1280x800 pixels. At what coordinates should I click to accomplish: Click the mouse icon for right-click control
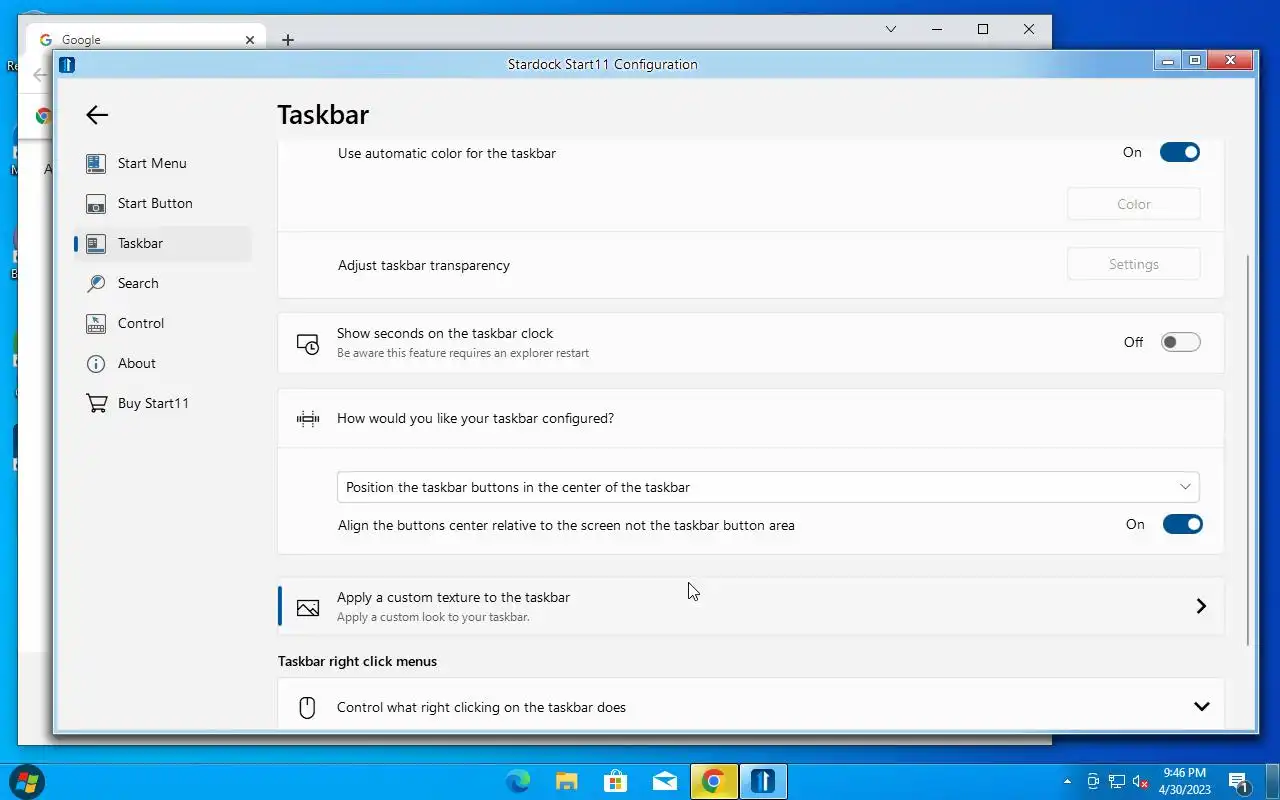click(x=308, y=707)
